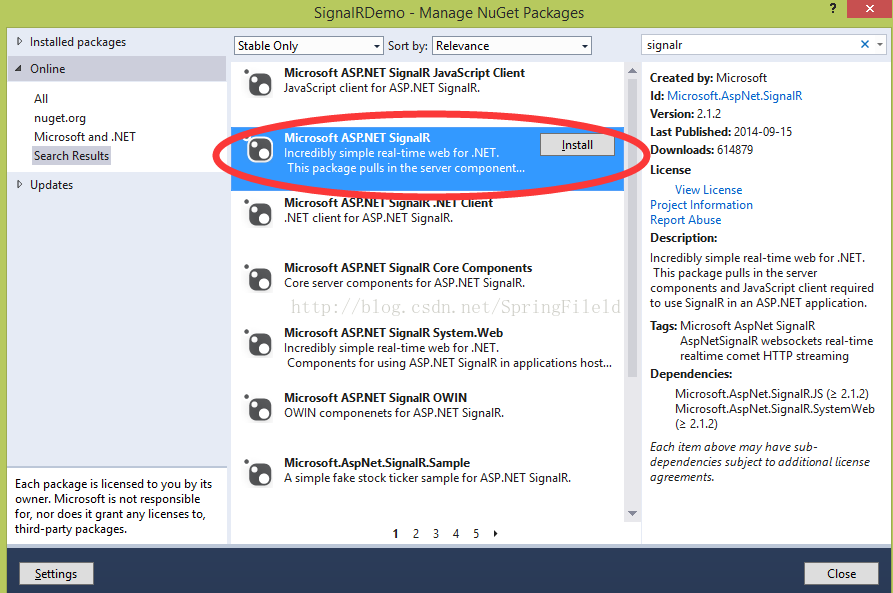Click the SignalR System.Web package icon
The image size is (893, 593).
pyautogui.click(x=259, y=343)
